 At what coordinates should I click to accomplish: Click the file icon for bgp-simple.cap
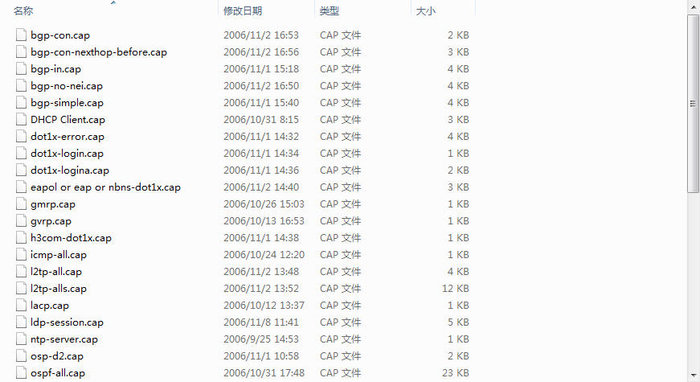click(21, 103)
